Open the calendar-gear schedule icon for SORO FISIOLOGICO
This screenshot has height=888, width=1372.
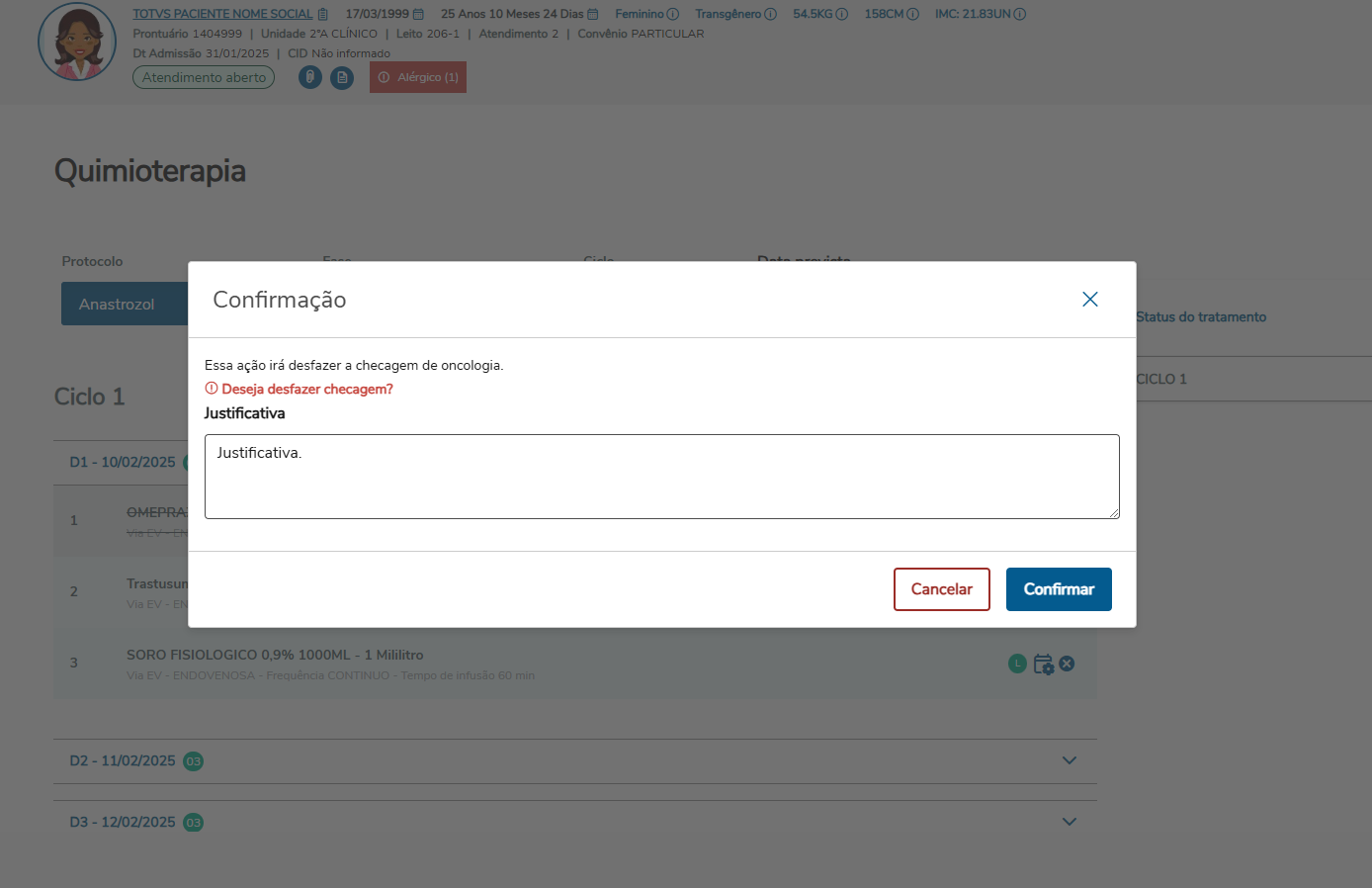coord(1043,665)
